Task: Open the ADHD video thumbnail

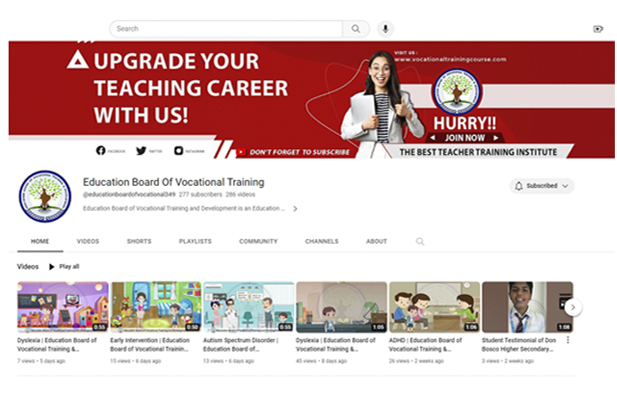Action: coord(434,307)
